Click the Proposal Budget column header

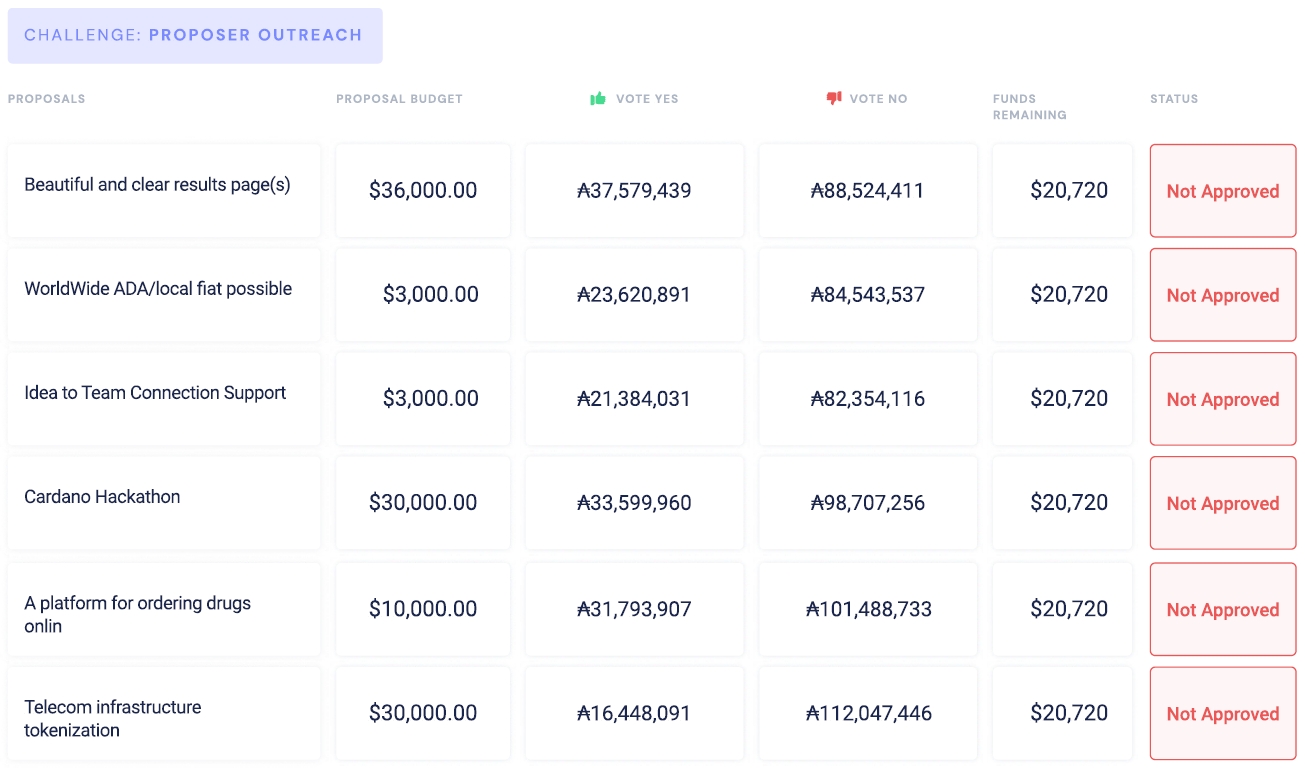399,99
